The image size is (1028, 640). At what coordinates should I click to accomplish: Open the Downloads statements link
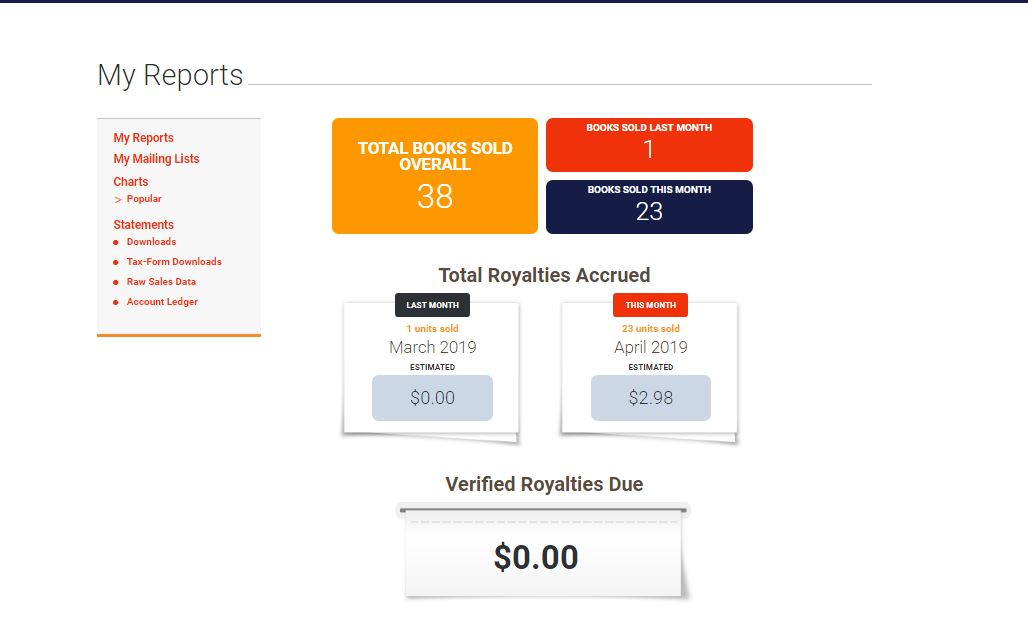(x=151, y=242)
